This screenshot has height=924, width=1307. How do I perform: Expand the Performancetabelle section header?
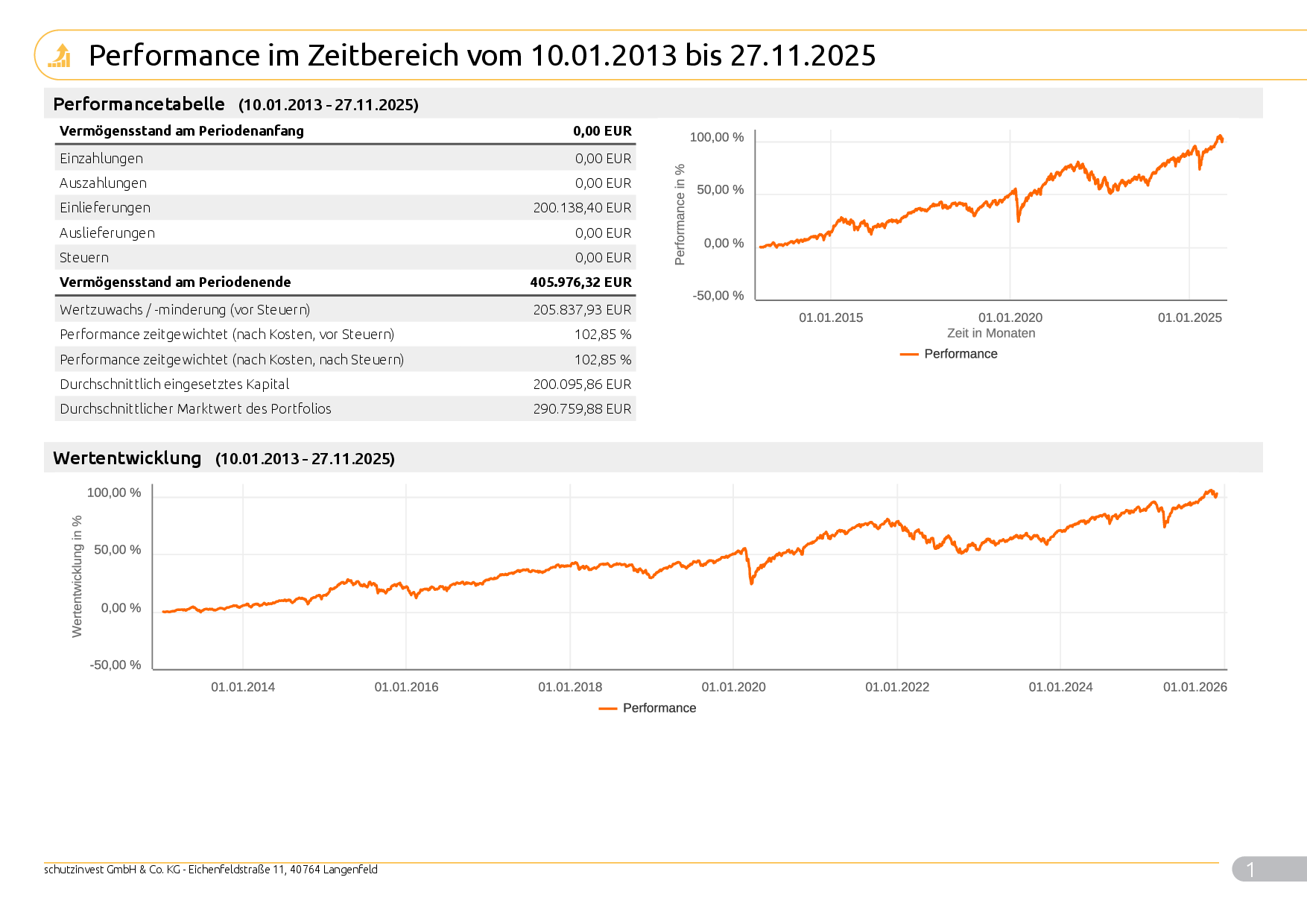pos(138,104)
